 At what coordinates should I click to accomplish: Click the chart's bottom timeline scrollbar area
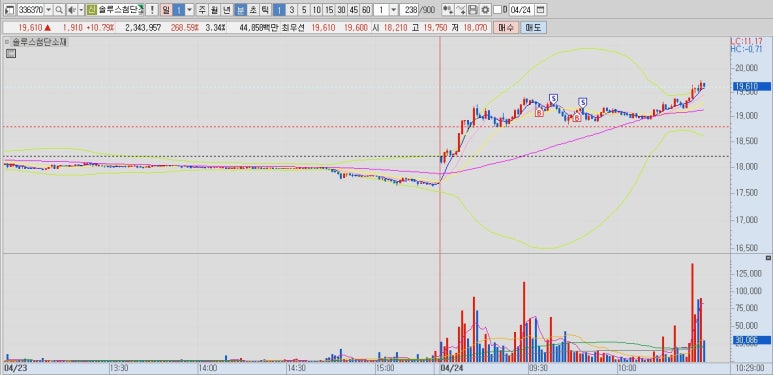click(x=365, y=368)
